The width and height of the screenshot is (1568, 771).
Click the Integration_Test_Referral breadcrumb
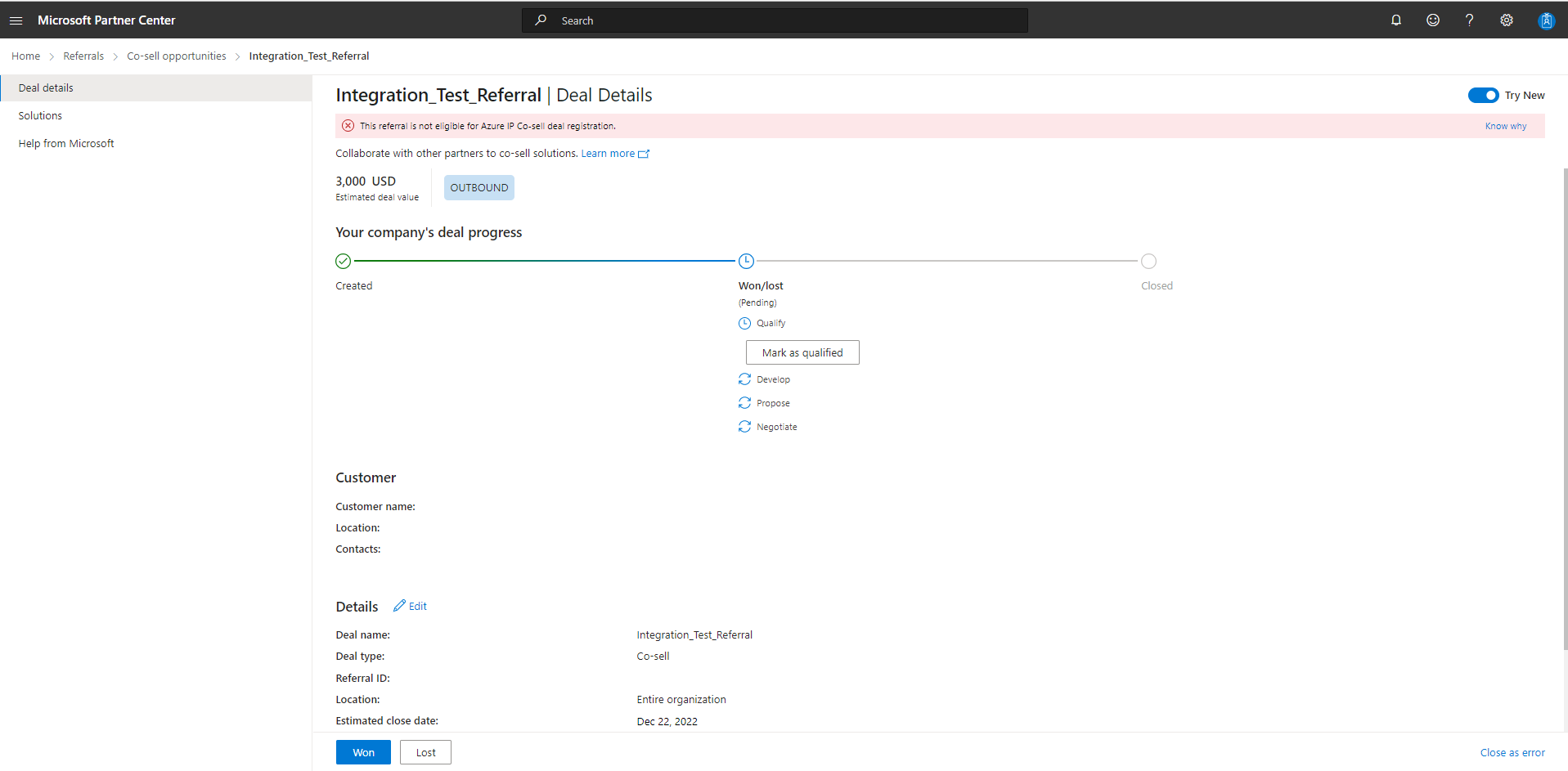pyautogui.click(x=309, y=56)
